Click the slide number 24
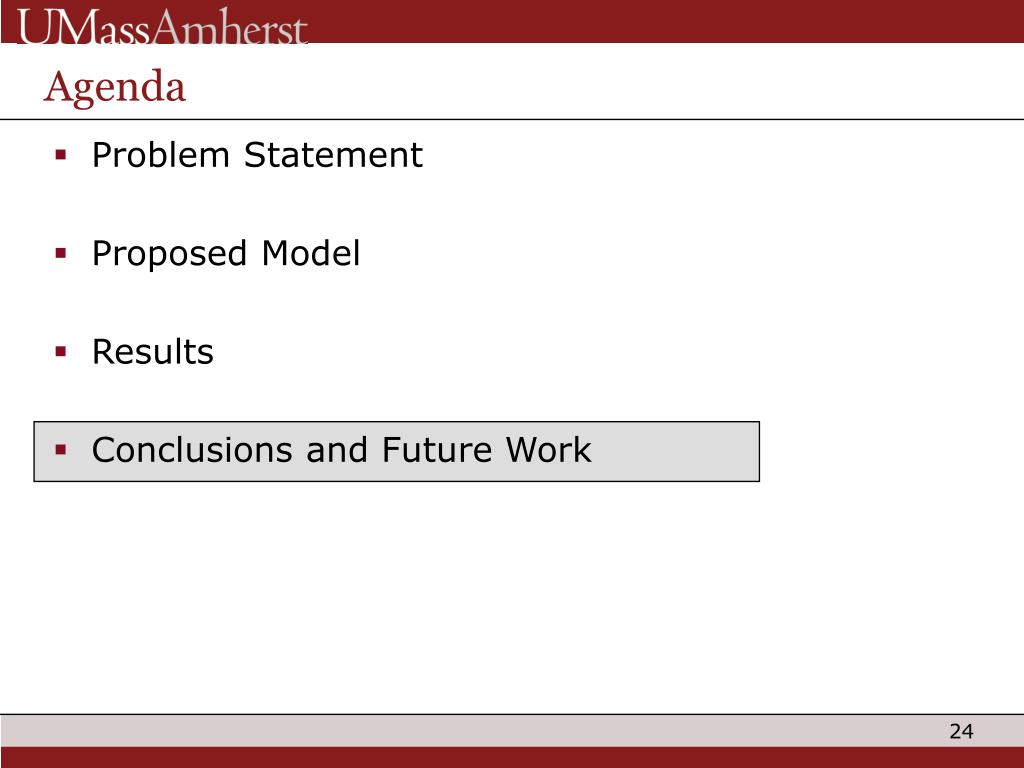Viewport: 1024px width, 768px height. [961, 731]
